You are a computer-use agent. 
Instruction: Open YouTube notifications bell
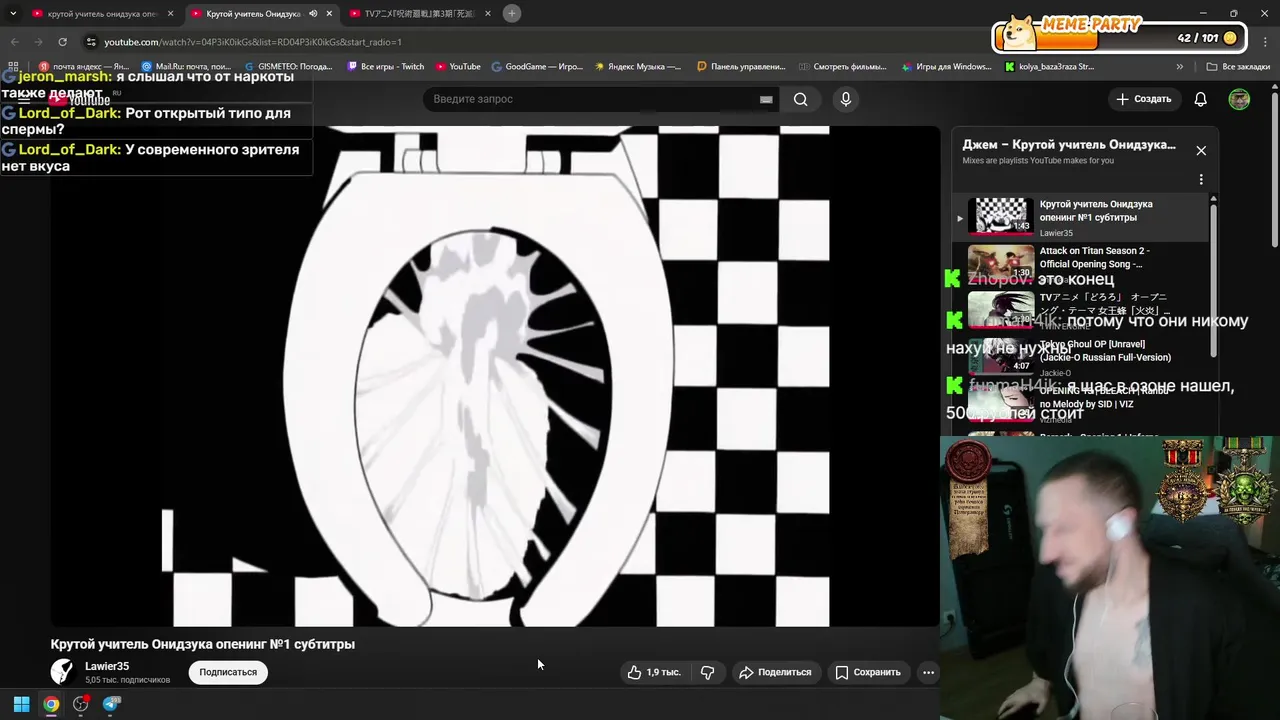click(x=1201, y=99)
